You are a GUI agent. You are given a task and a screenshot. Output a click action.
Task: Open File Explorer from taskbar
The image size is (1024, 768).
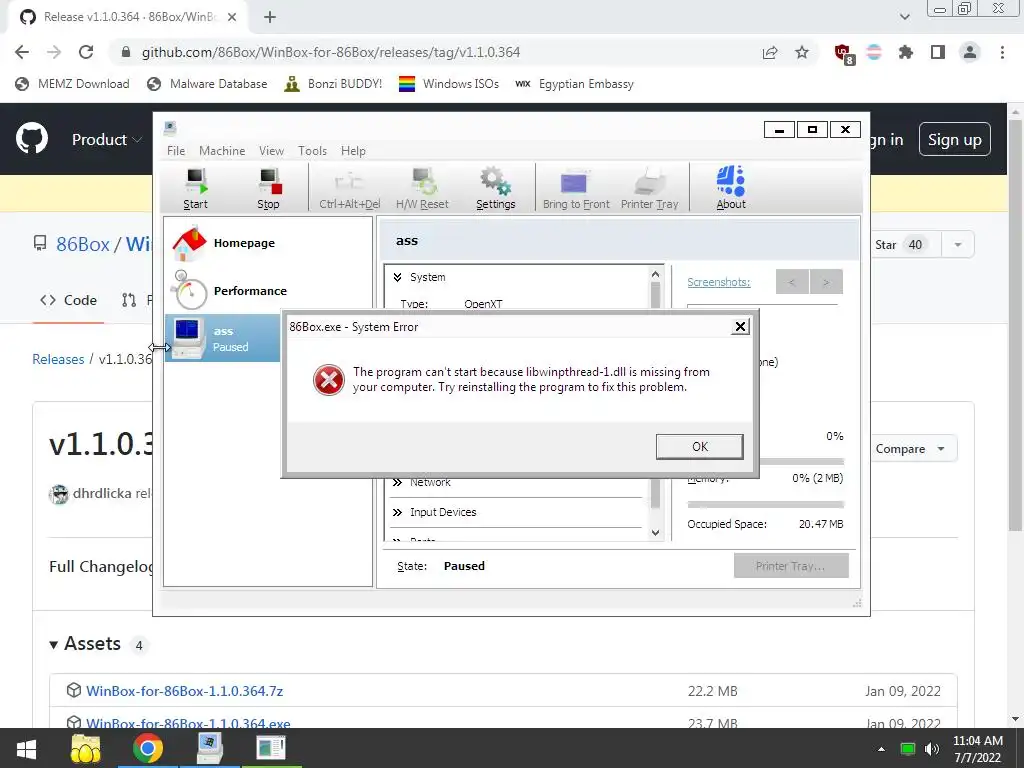point(86,749)
